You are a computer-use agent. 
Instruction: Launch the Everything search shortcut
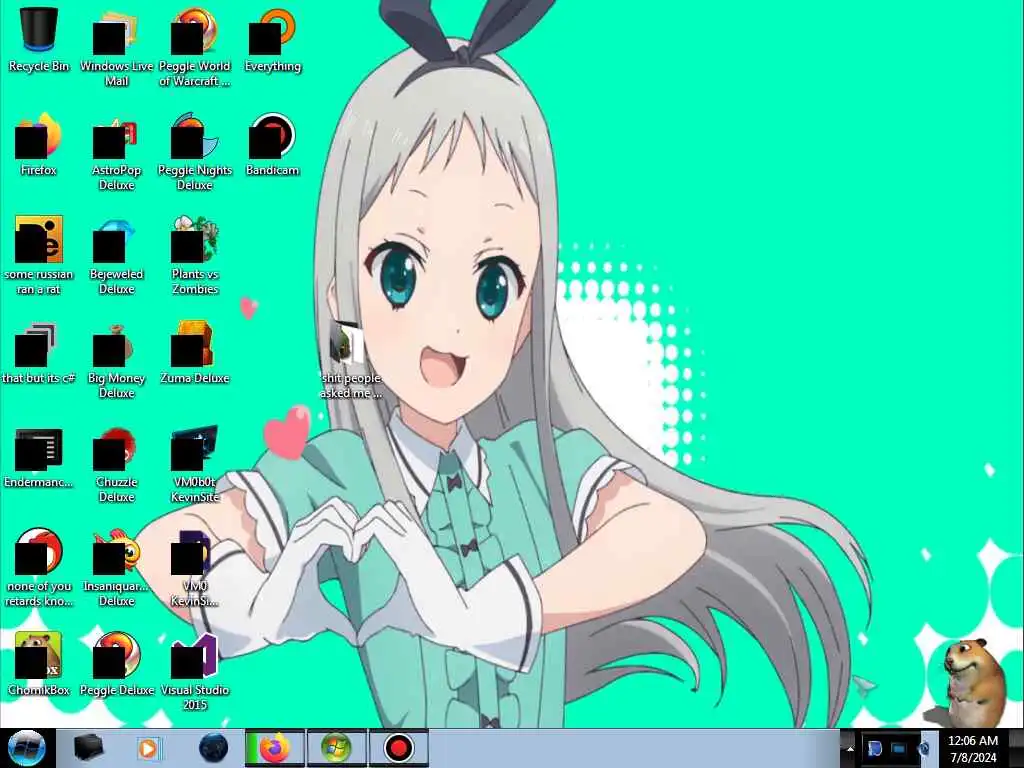(272, 40)
